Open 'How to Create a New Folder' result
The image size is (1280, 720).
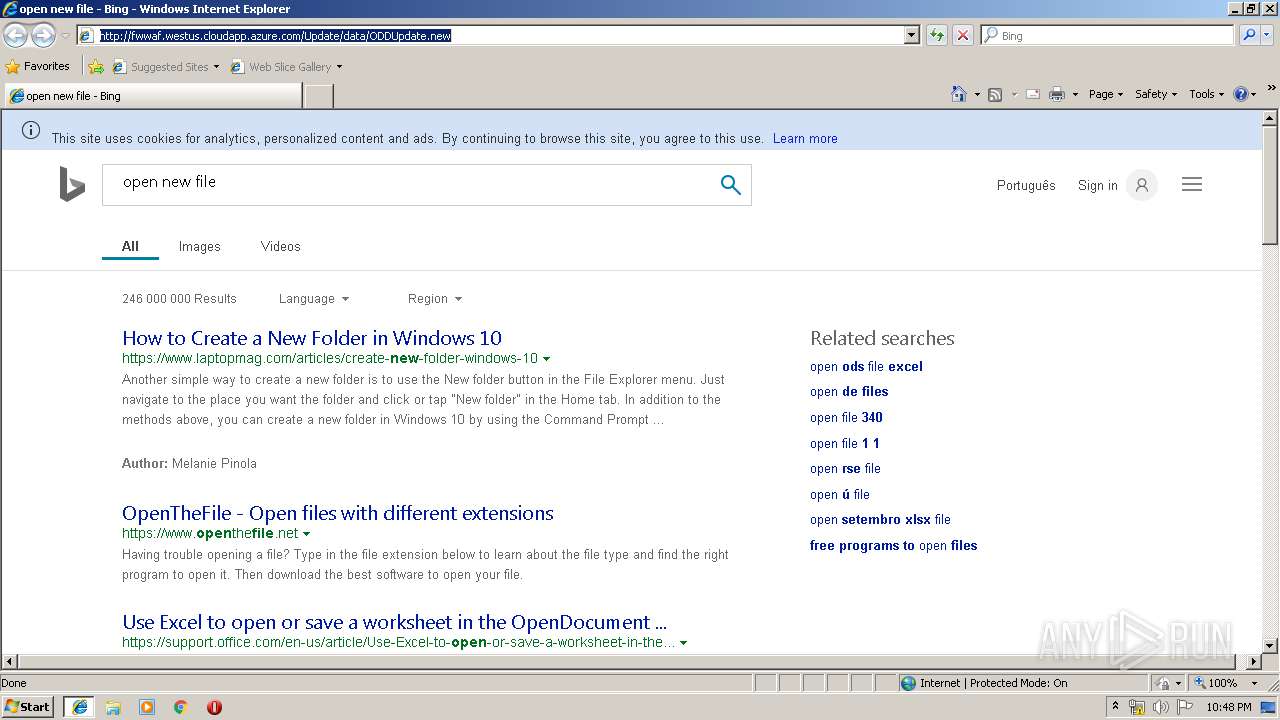[312, 338]
